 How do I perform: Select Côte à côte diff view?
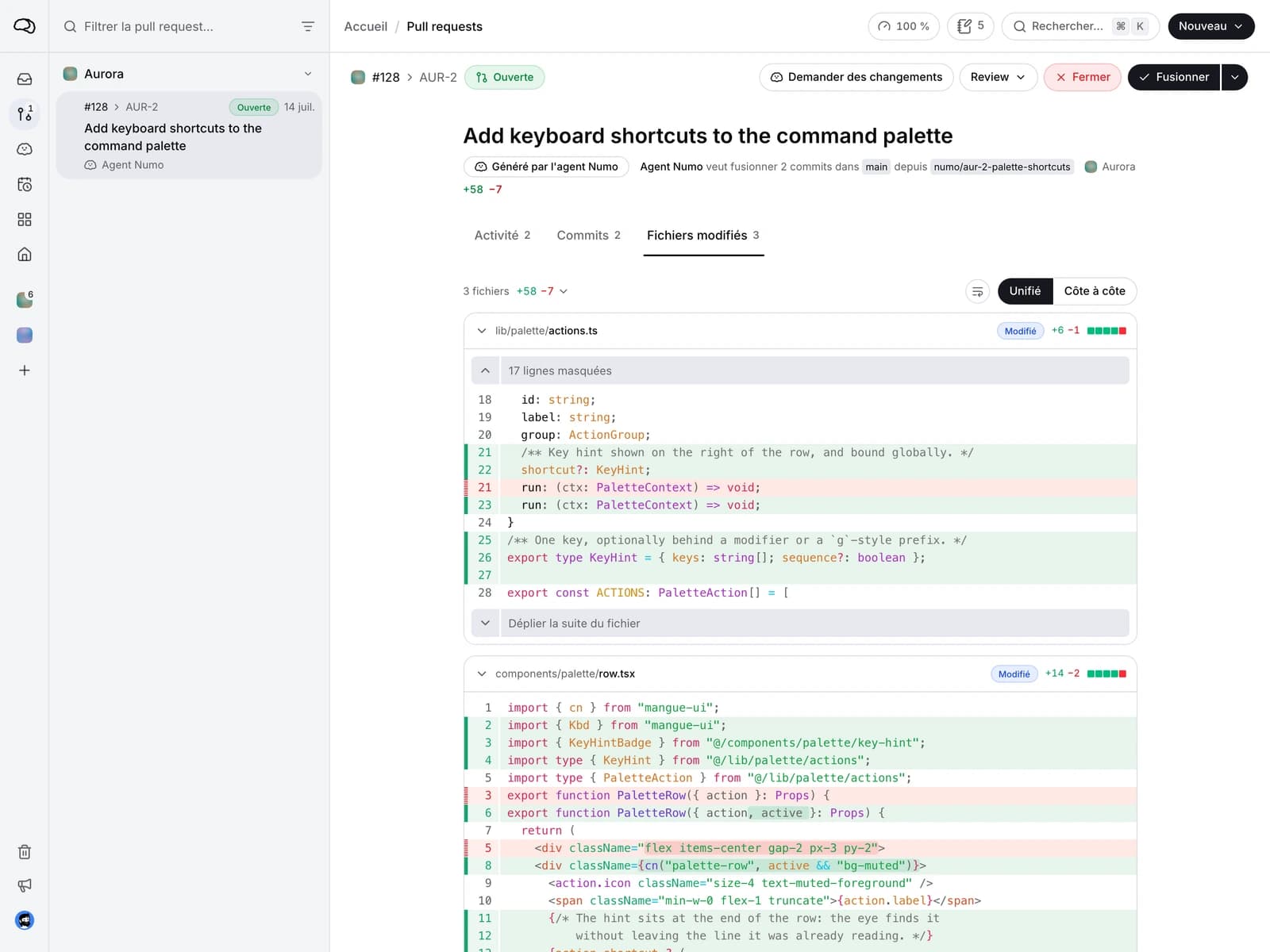pos(1095,291)
